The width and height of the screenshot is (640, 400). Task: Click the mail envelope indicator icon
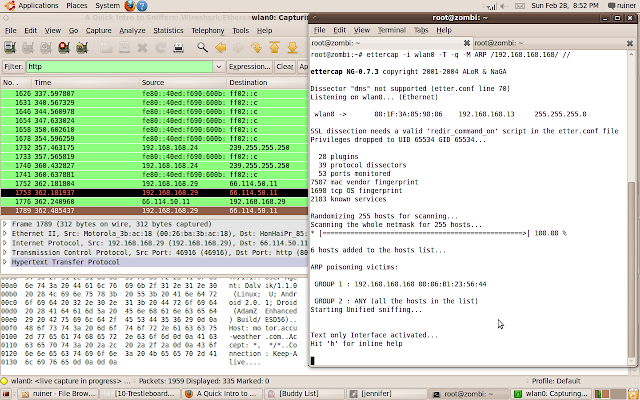click(x=520, y=6)
